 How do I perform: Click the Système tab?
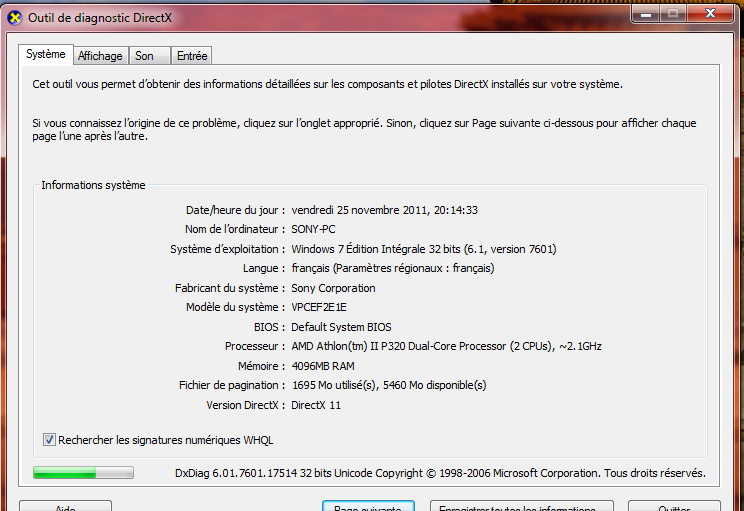click(x=46, y=54)
